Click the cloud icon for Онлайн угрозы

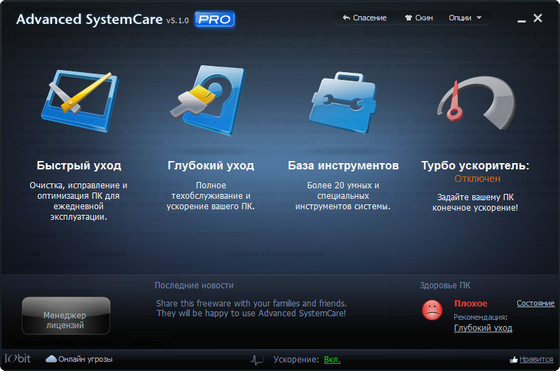pyautogui.click(x=51, y=359)
